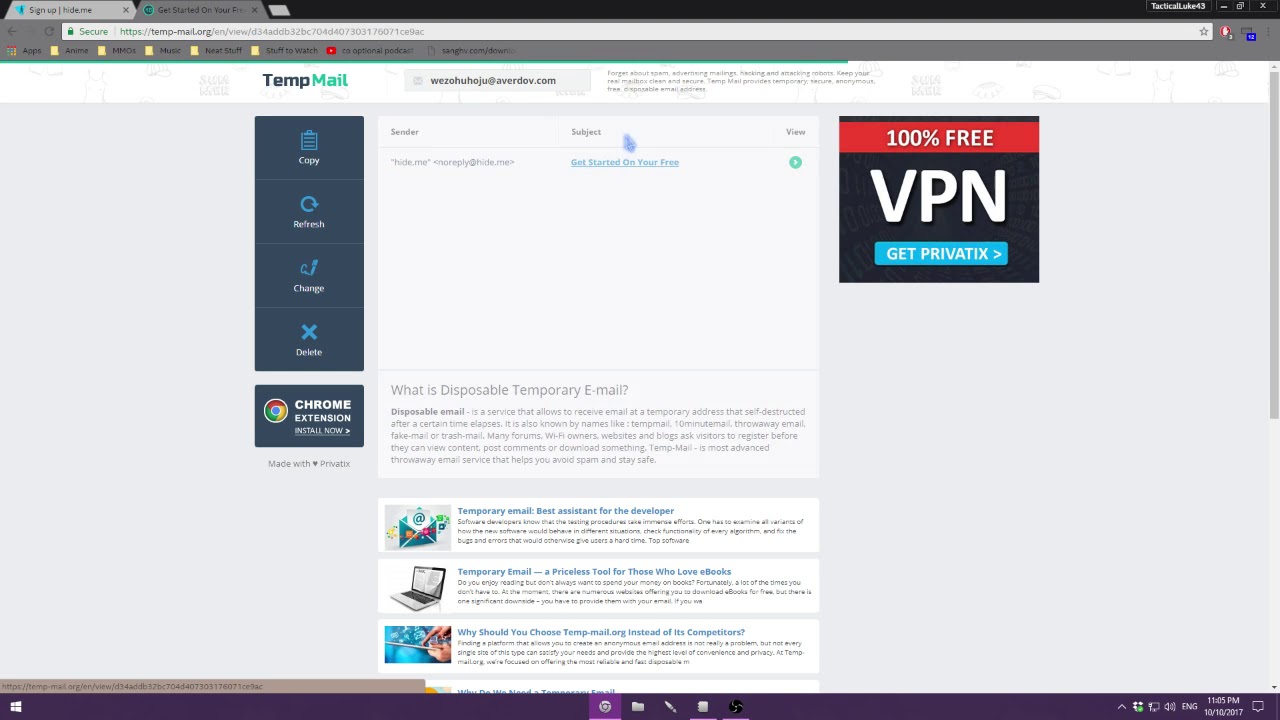Open the Stuff to Watch bookmarks folder
The height and width of the screenshot is (720, 1280).
[x=285, y=50]
